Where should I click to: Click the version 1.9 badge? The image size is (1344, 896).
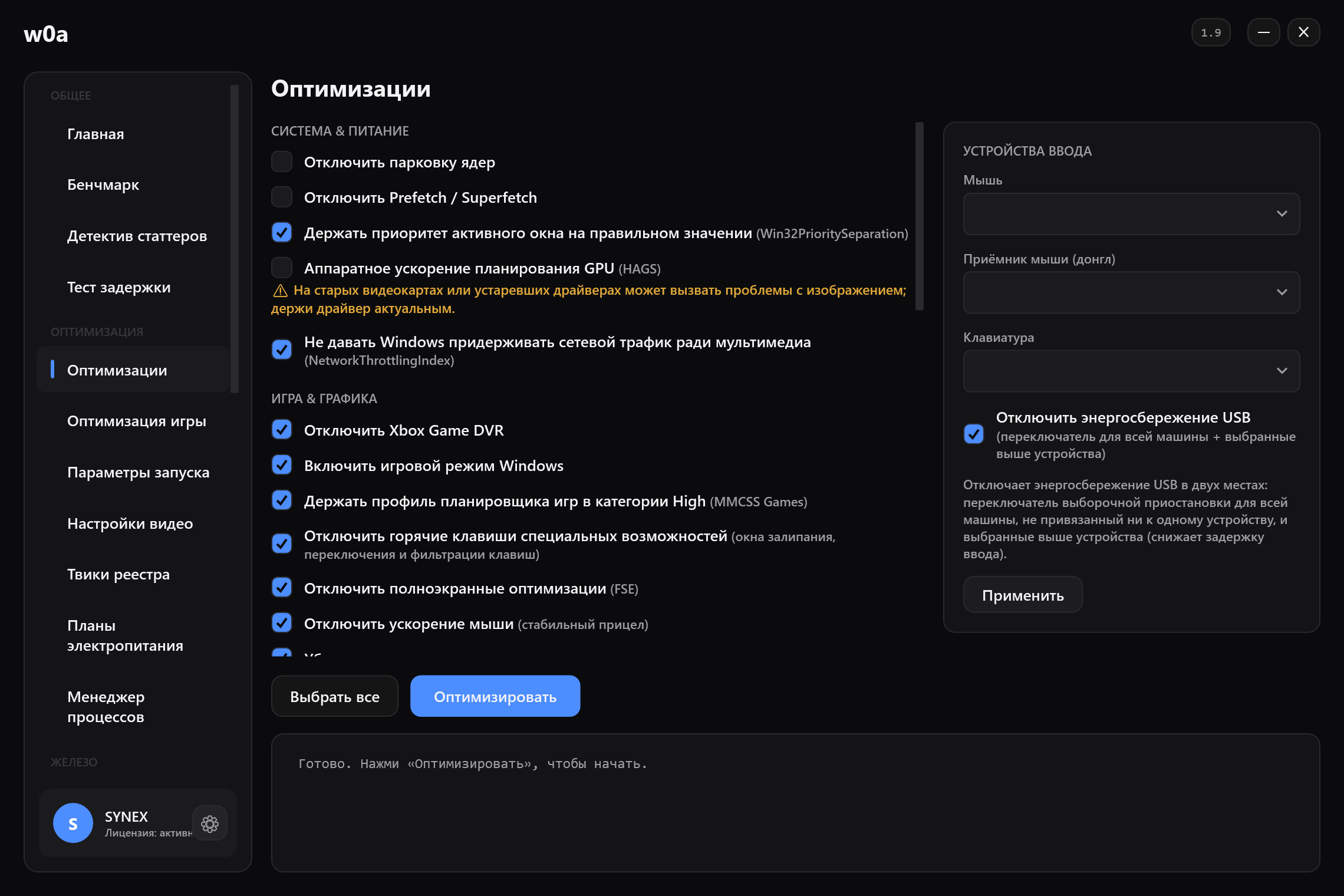click(x=1211, y=32)
